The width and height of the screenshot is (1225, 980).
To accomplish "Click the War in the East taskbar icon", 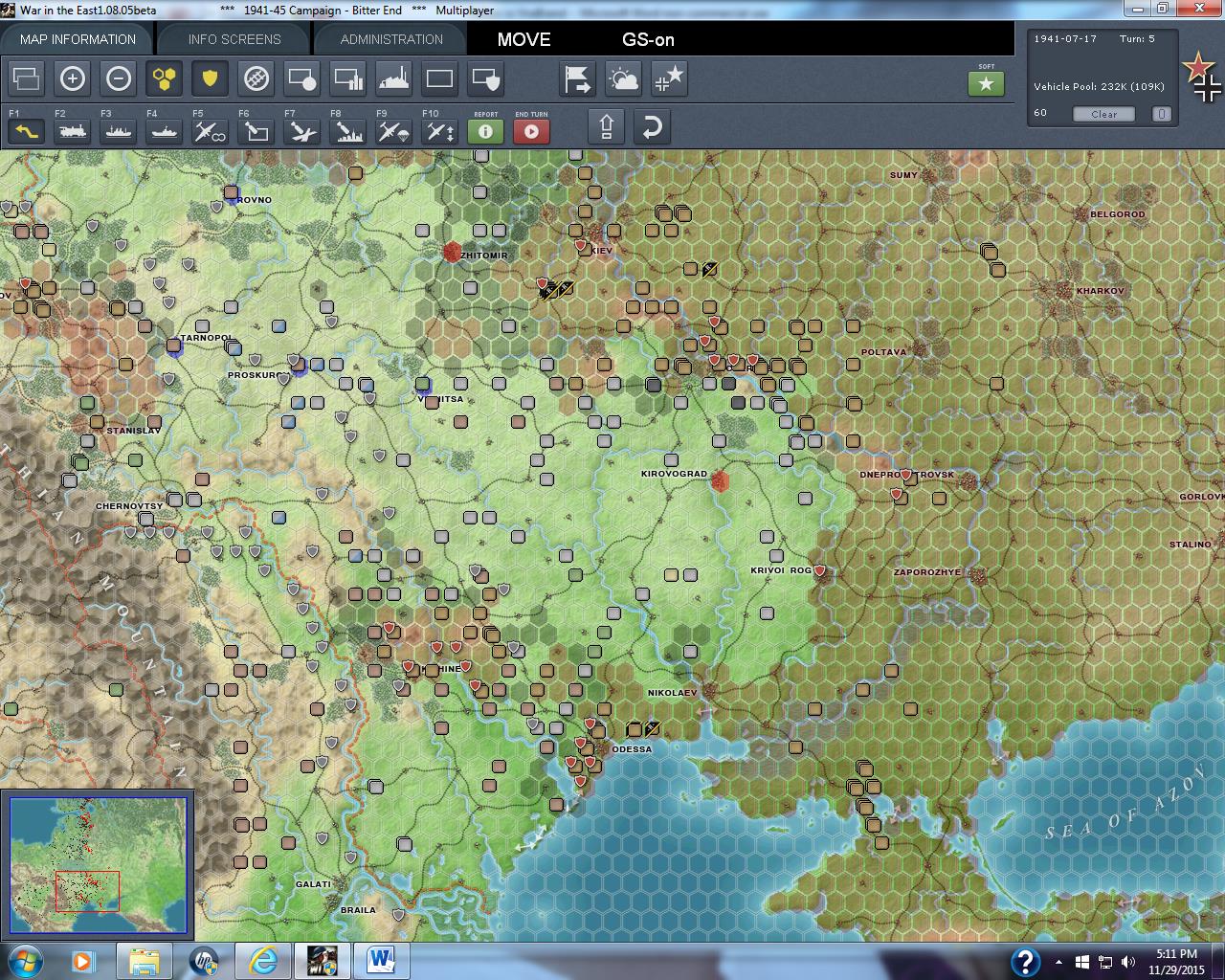I will click(323, 961).
